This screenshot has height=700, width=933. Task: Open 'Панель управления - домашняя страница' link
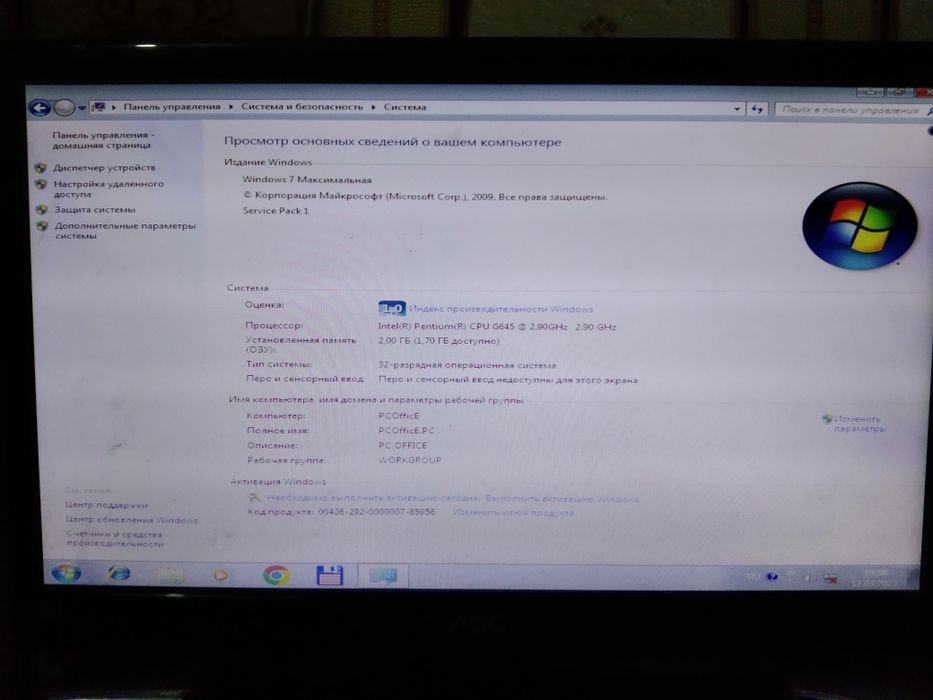click(x=102, y=140)
